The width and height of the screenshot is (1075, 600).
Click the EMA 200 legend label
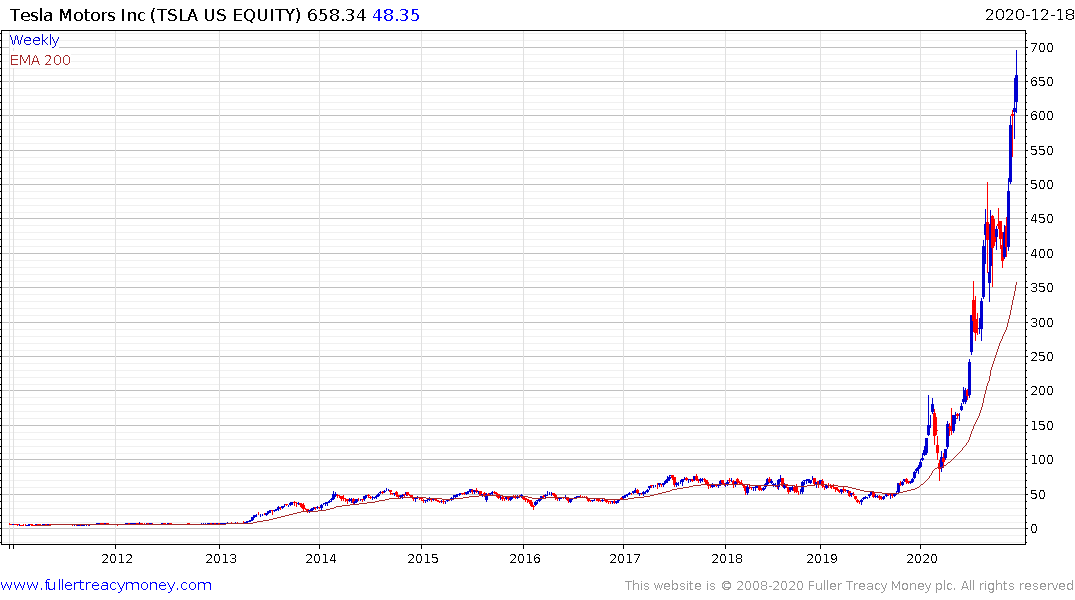40,60
